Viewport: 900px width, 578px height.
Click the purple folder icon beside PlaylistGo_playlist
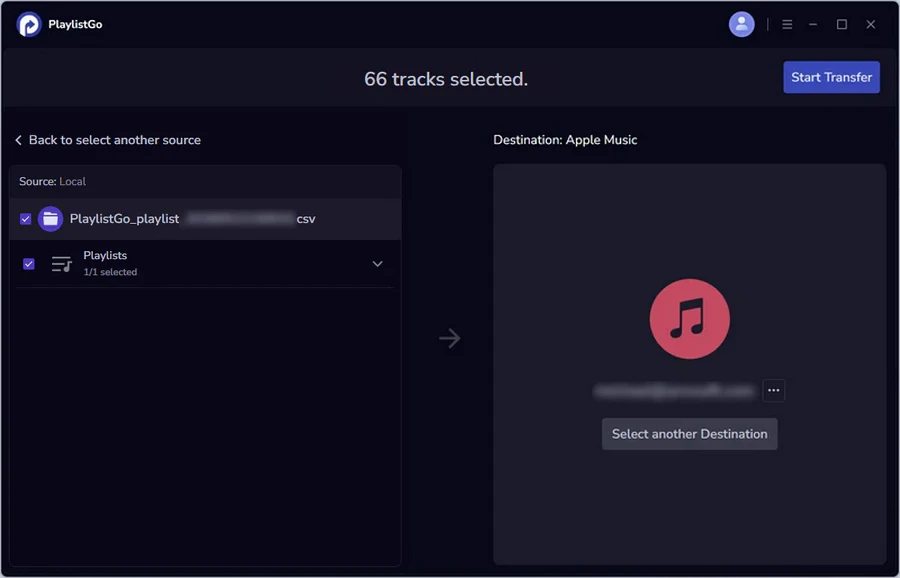(51, 219)
